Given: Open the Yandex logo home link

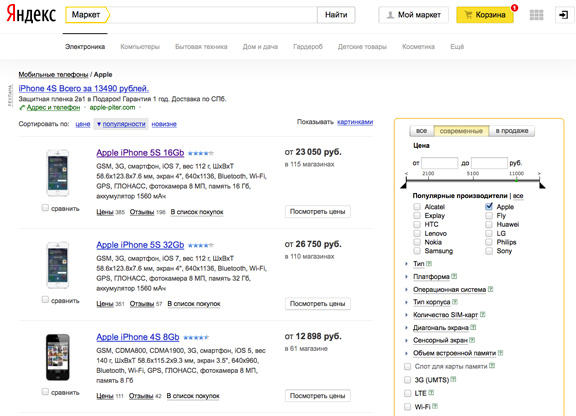Looking at the screenshot, I should tap(31, 14).
